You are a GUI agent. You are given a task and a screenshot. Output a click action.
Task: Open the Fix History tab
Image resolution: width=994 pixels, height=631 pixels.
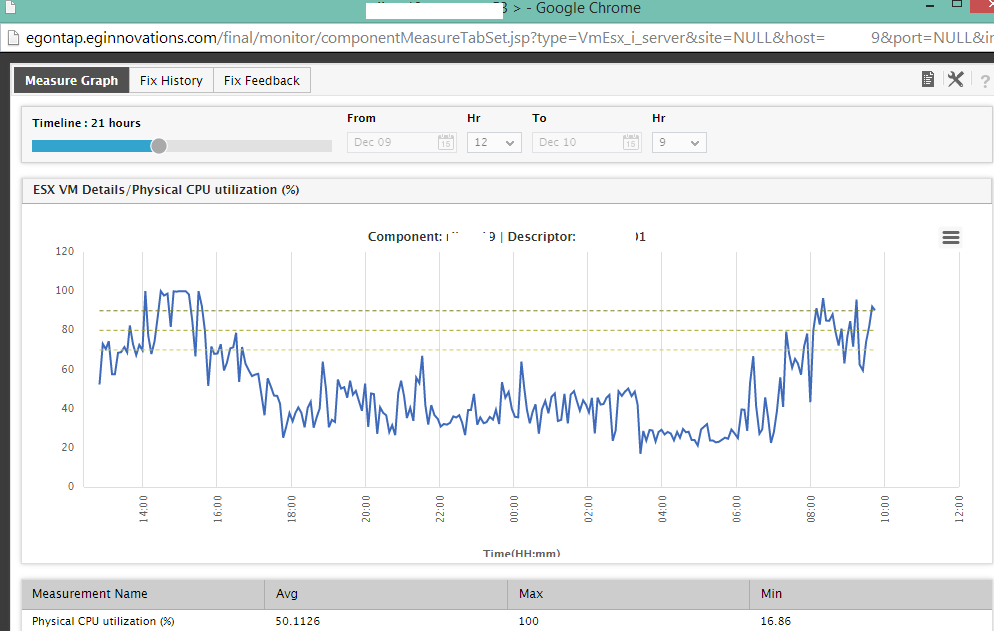click(171, 81)
